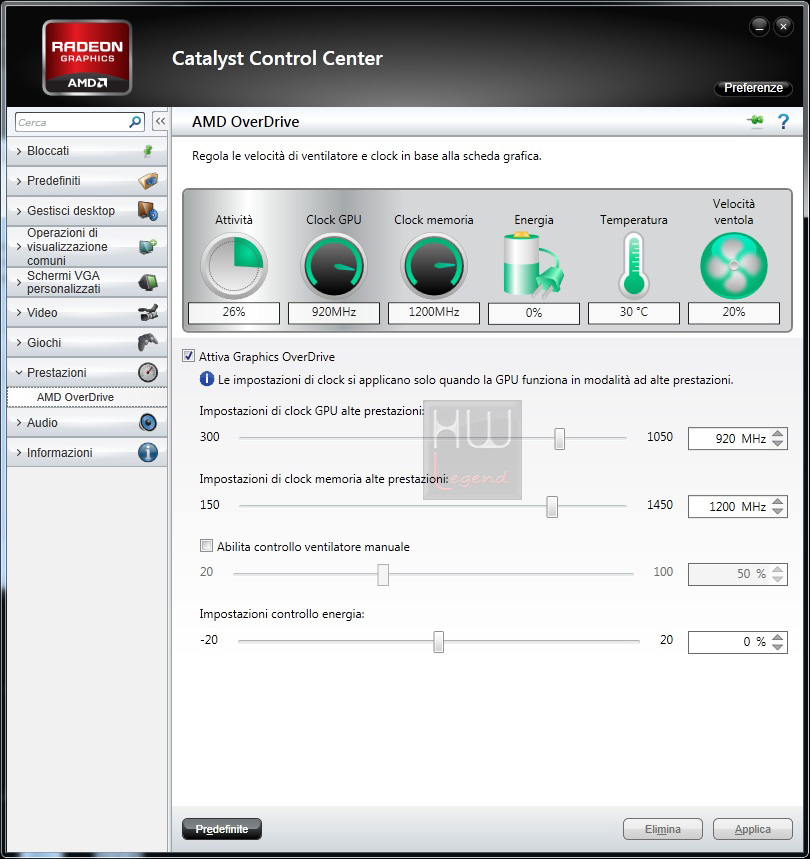
Task: Click the Energia battery icon
Action: tap(533, 264)
